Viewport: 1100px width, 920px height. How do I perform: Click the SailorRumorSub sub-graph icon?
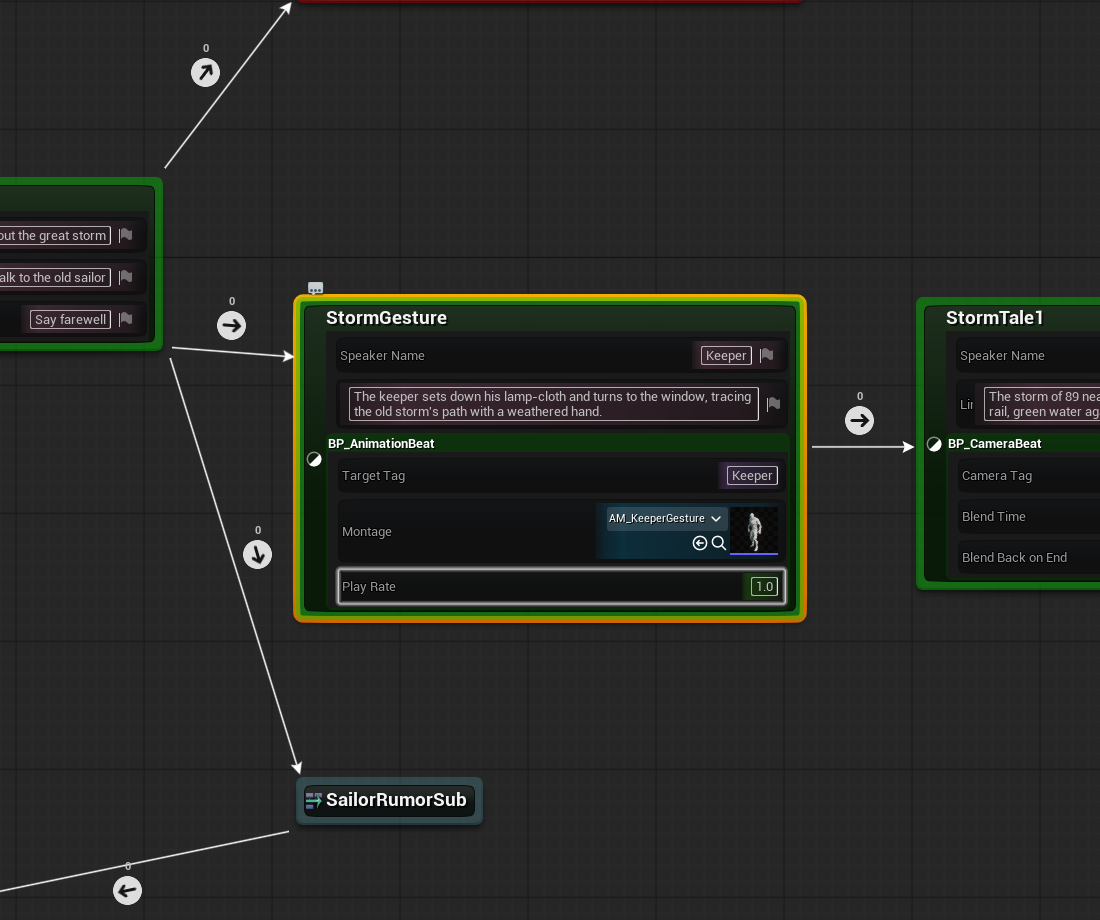(314, 800)
